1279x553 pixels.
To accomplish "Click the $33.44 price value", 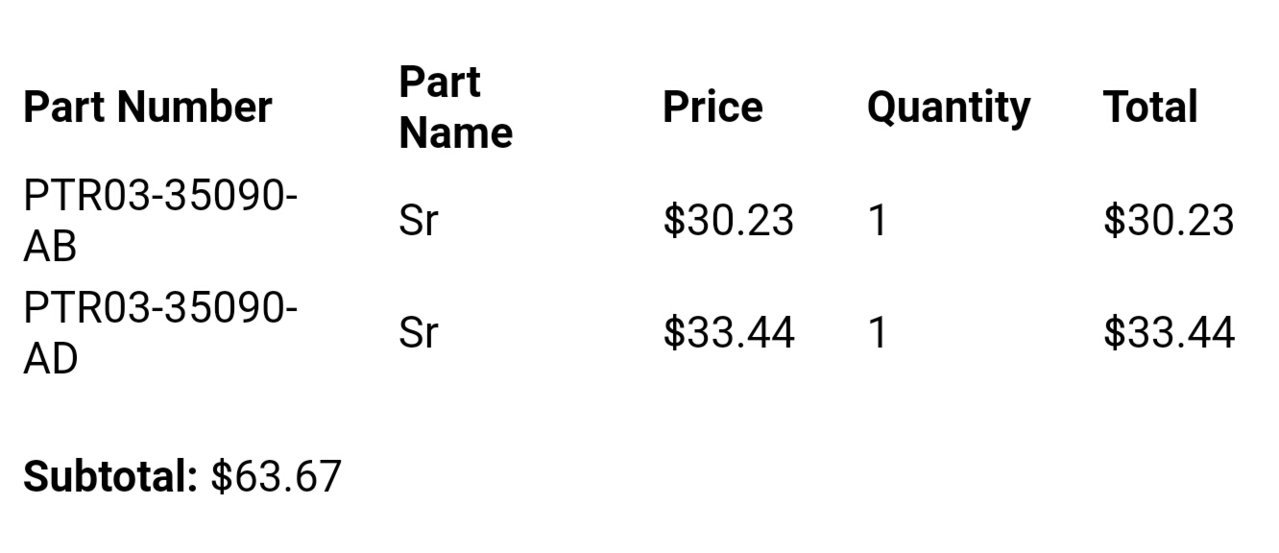I will click(x=728, y=332).
